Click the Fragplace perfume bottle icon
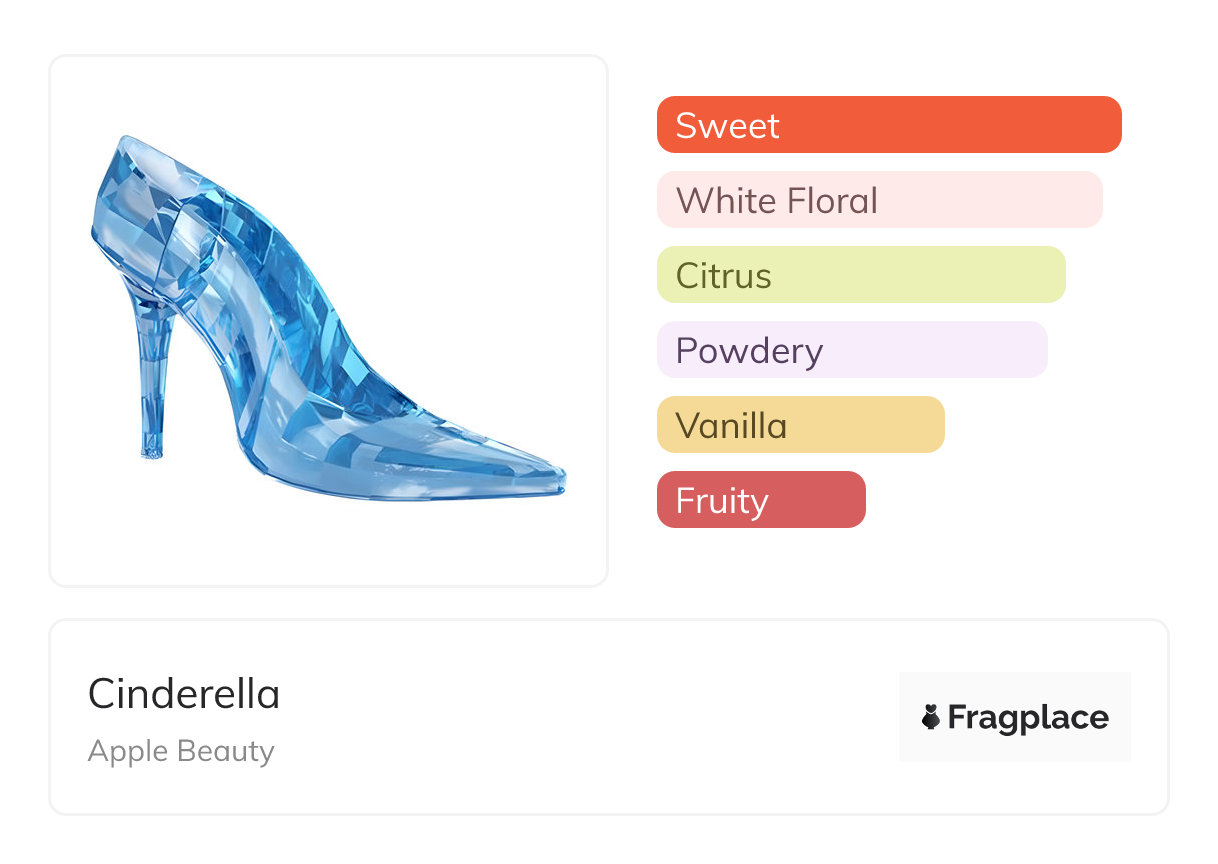1218x864 pixels. coord(931,717)
